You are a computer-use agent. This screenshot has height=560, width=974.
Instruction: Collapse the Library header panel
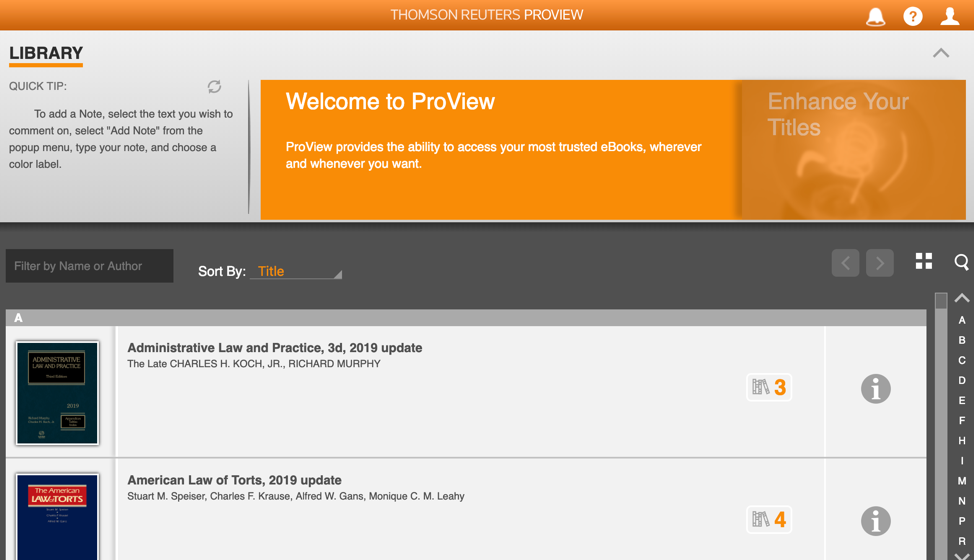940,53
